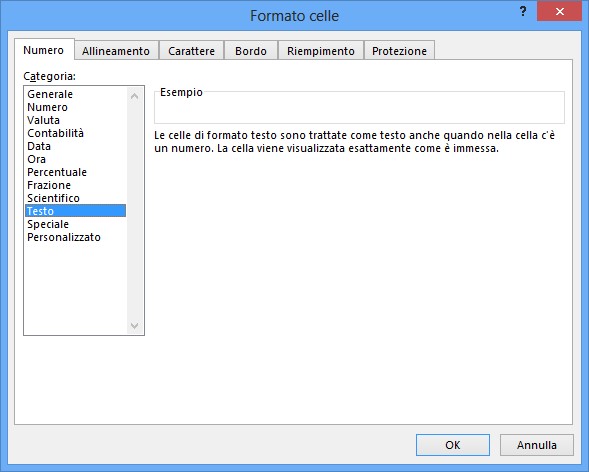Select the Numero tab
Image resolution: width=589 pixels, height=472 pixels.
44,50
